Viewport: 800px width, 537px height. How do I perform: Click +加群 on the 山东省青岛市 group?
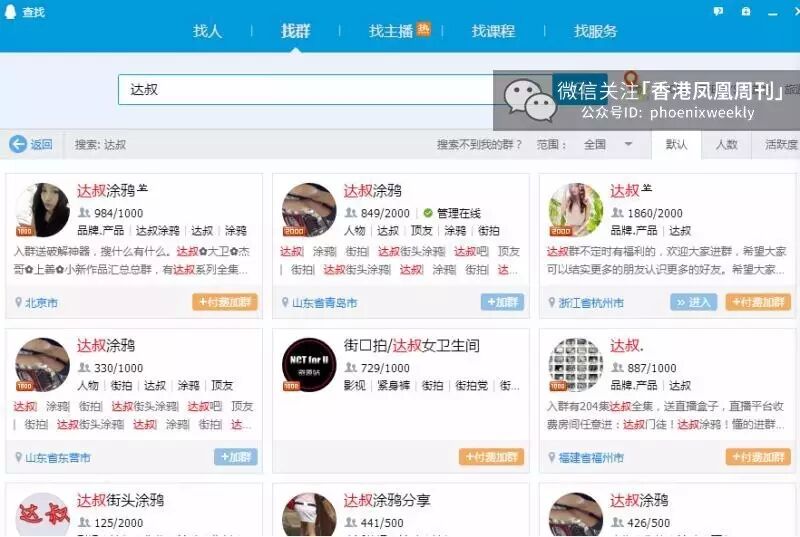[x=503, y=302]
